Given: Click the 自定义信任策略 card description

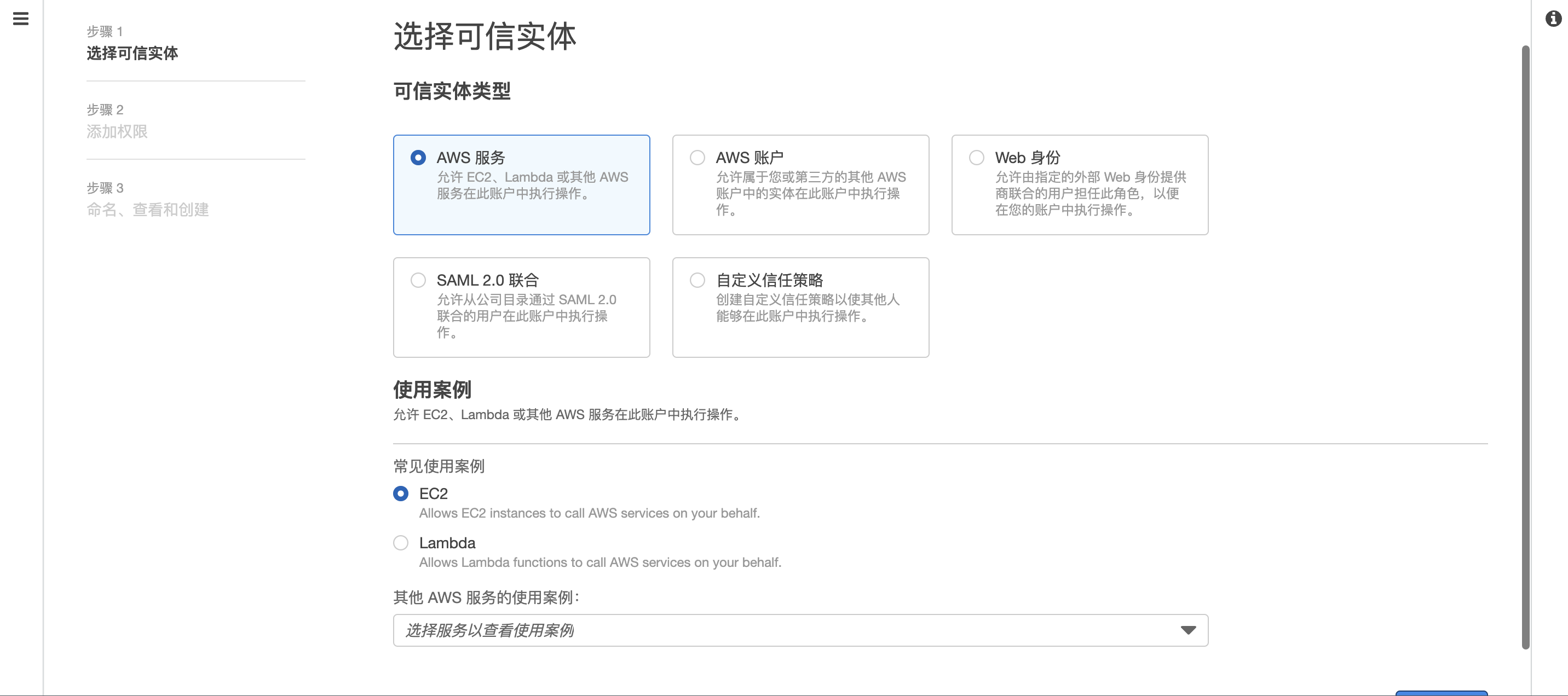Looking at the screenshot, I should point(808,308).
